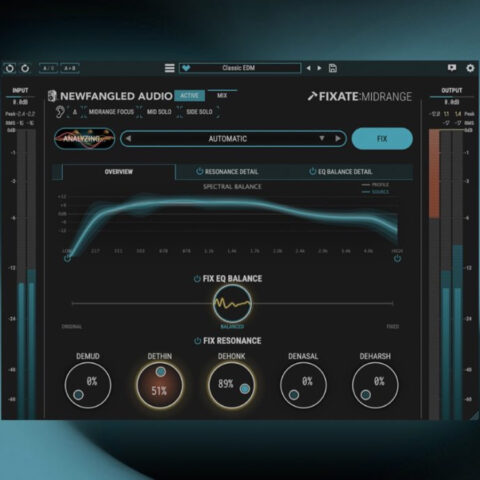Toggle the low band power icon

coord(67,258)
